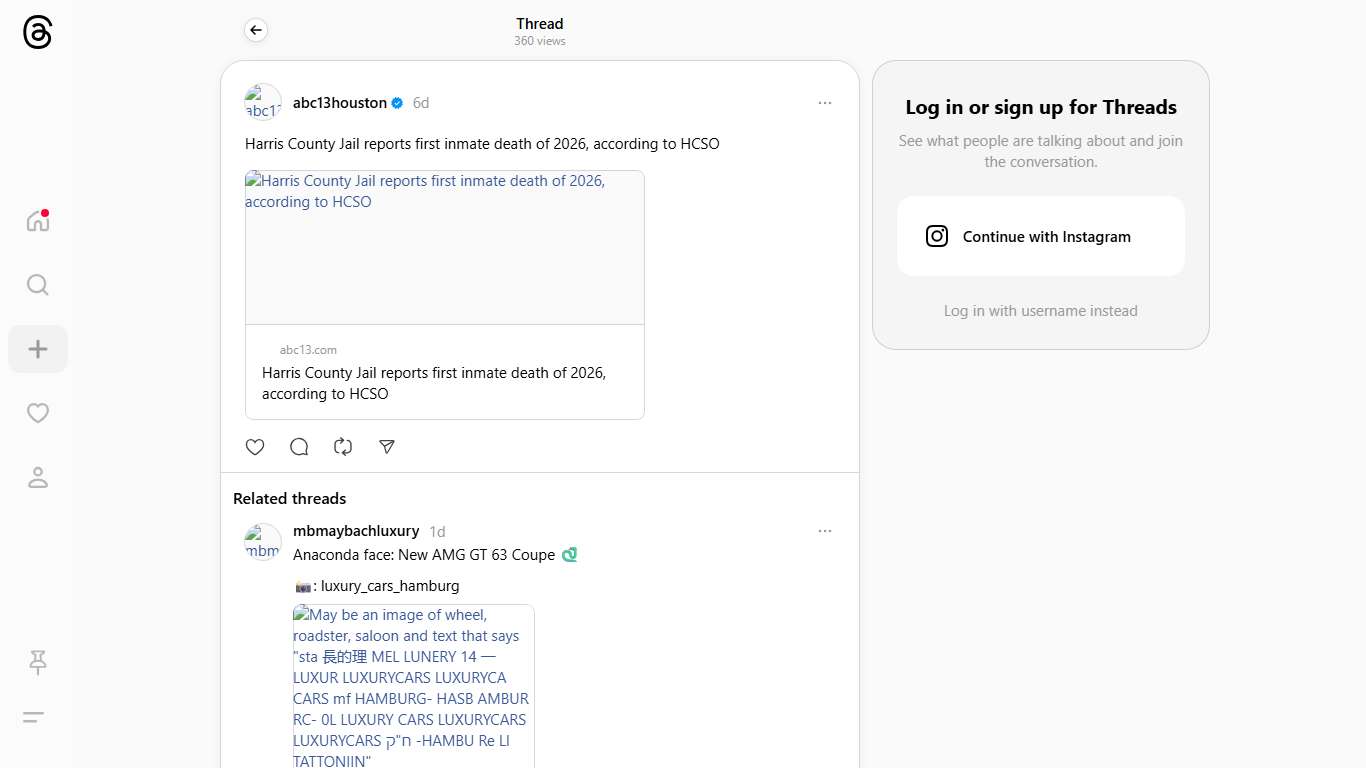Repost the abc13houston thread
The image size is (1366, 768).
pyautogui.click(x=343, y=447)
